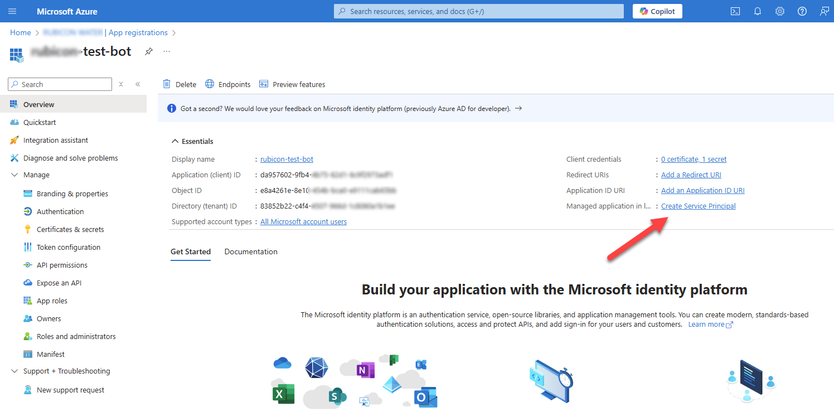This screenshot has height=416, width=834.
Task: Click the Quickstart cloud icon
Action: 14,122
